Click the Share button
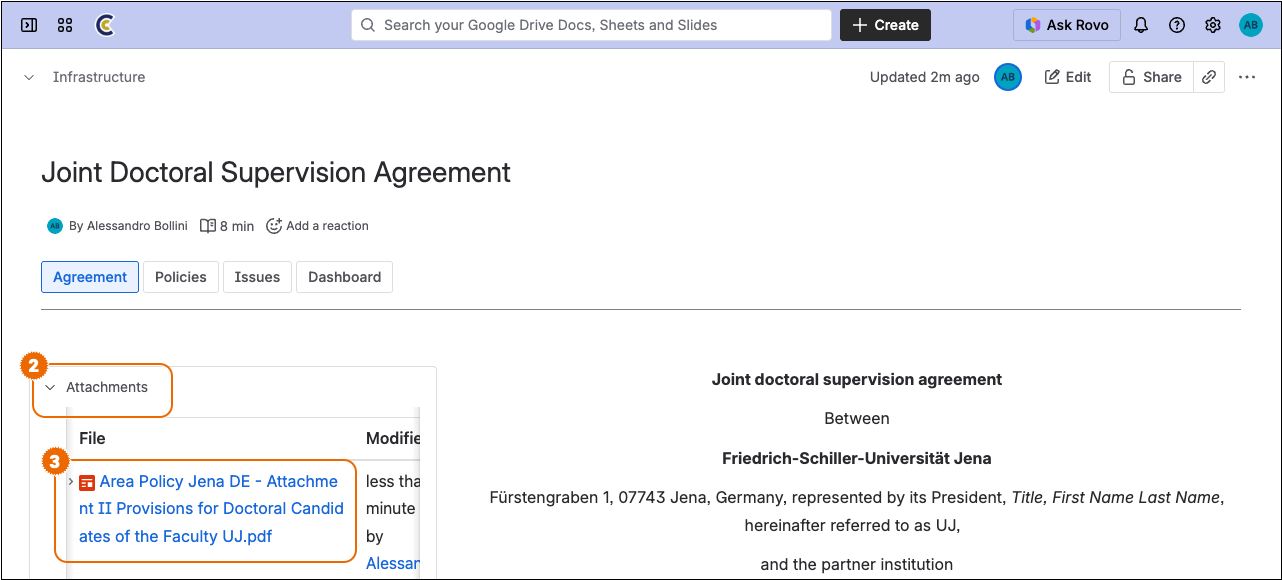Image resolution: width=1282 pixels, height=580 pixels. (1151, 77)
